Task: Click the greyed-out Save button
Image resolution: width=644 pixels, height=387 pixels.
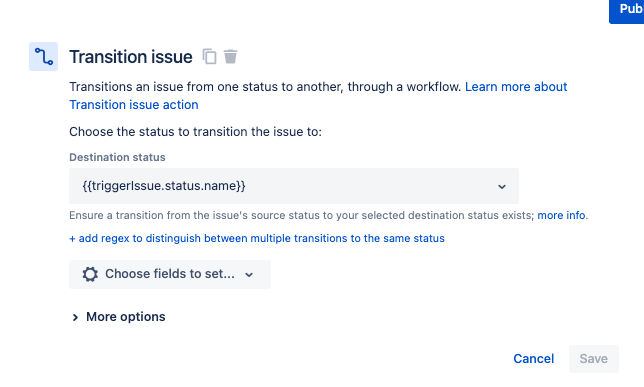Action: point(593,359)
